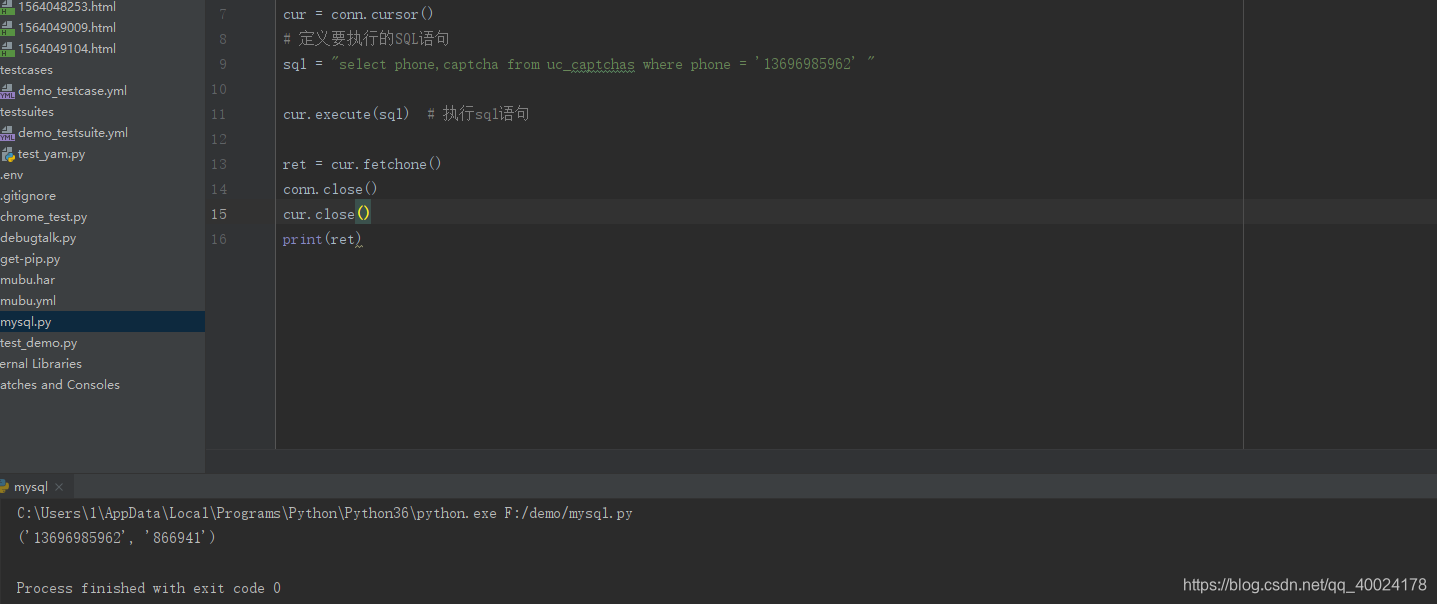
Task: Open the .gitignore file
Action: [28, 196]
